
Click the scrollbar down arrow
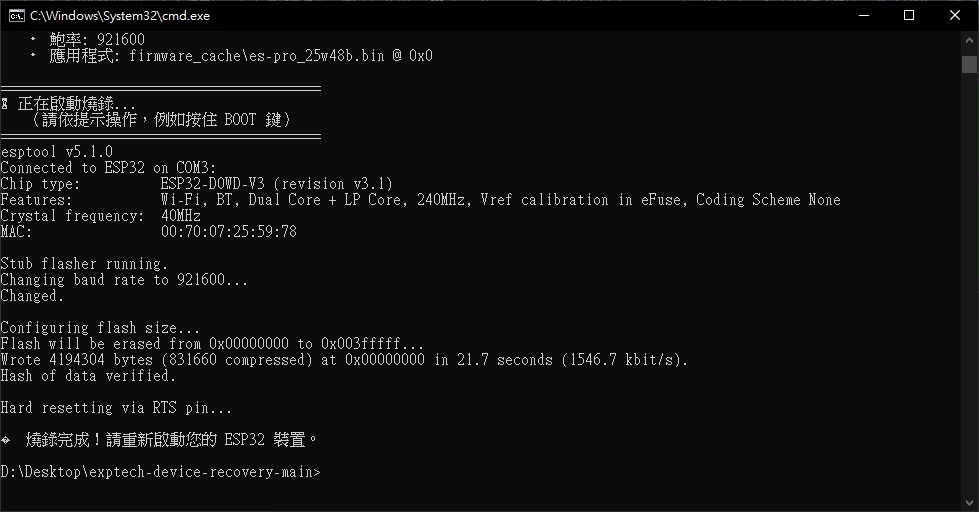click(x=969, y=503)
